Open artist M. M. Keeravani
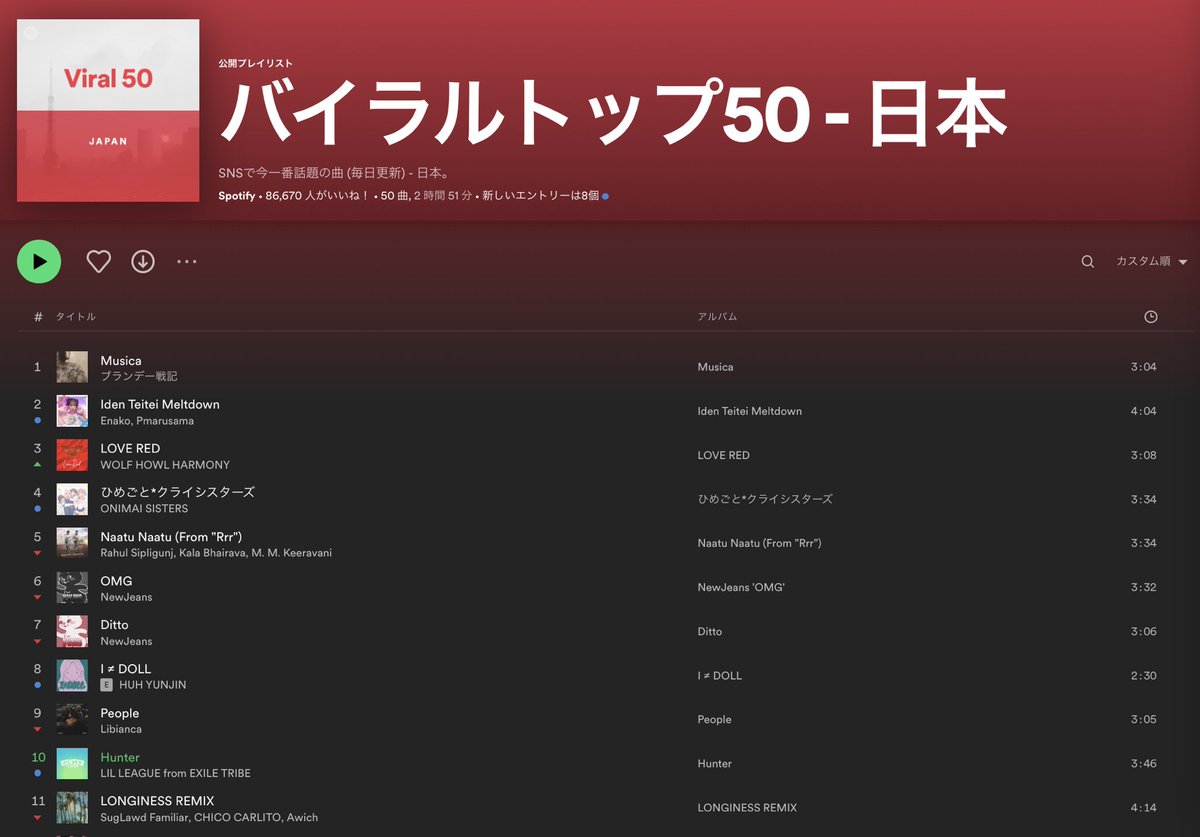Image resolution: width=1200 pixels, height=837 pixels. click(294, 553)
